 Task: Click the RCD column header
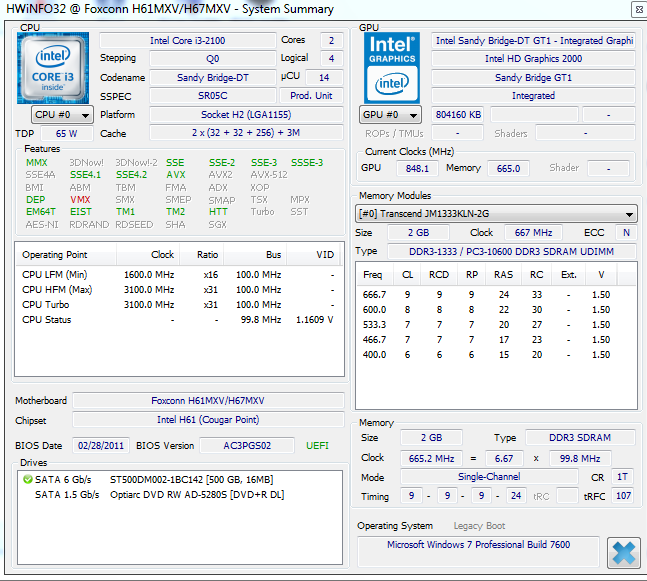(x=439, y=275)
